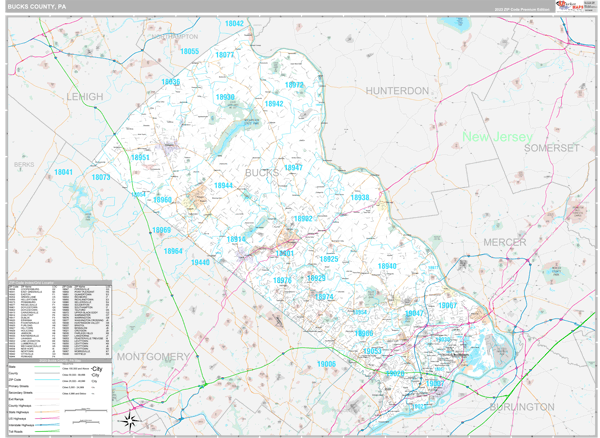Click the HUNTERDON county label
Screen dimensions: 600x438
(397, 90)
